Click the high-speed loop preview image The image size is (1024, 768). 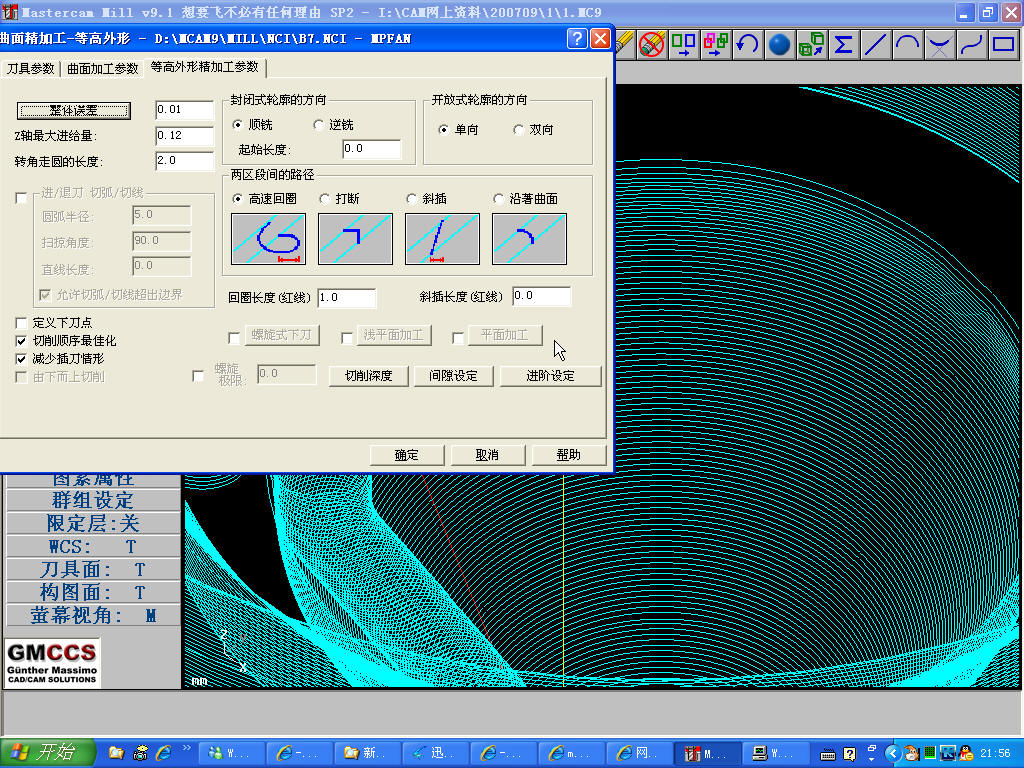[x=268, y=239]
